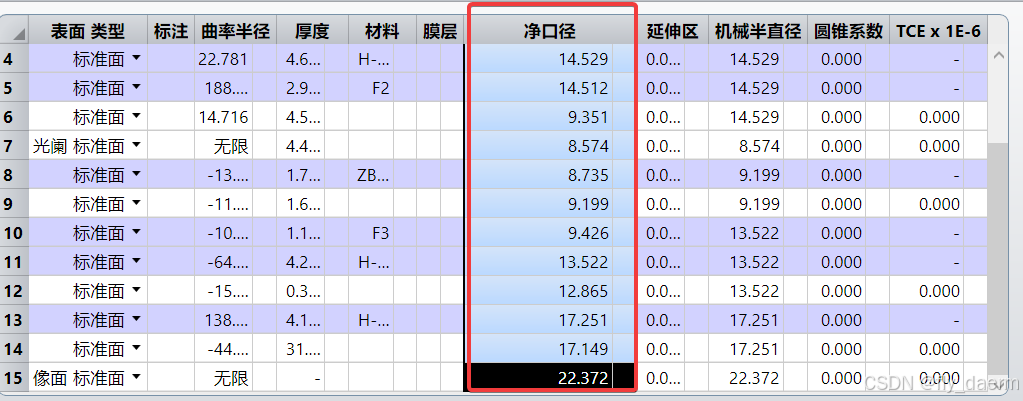Click the 标注 column header
The width and height of the screenshot is (1023, 401).
[x=171, y=30]
